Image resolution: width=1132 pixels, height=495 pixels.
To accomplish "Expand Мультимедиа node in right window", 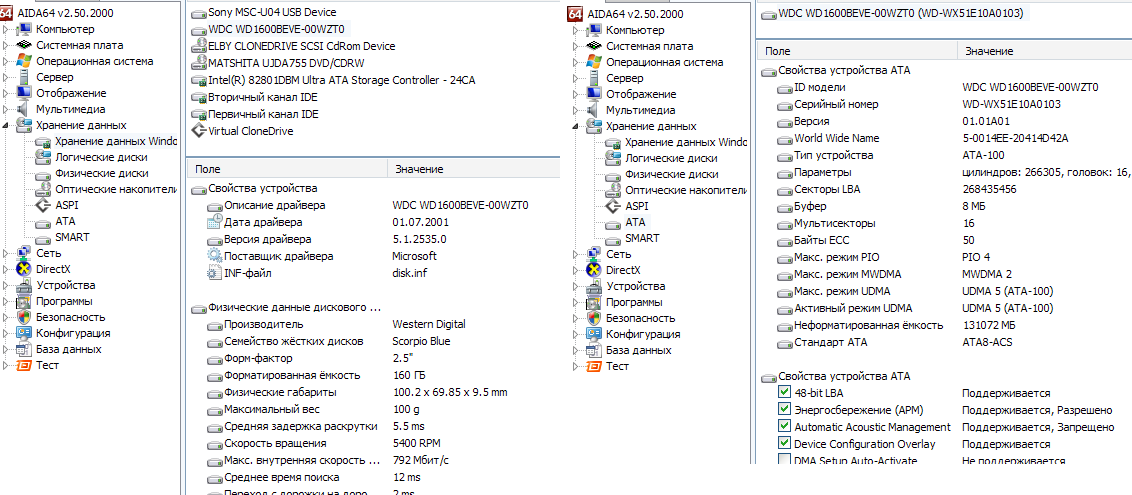I will click(576, 110).
